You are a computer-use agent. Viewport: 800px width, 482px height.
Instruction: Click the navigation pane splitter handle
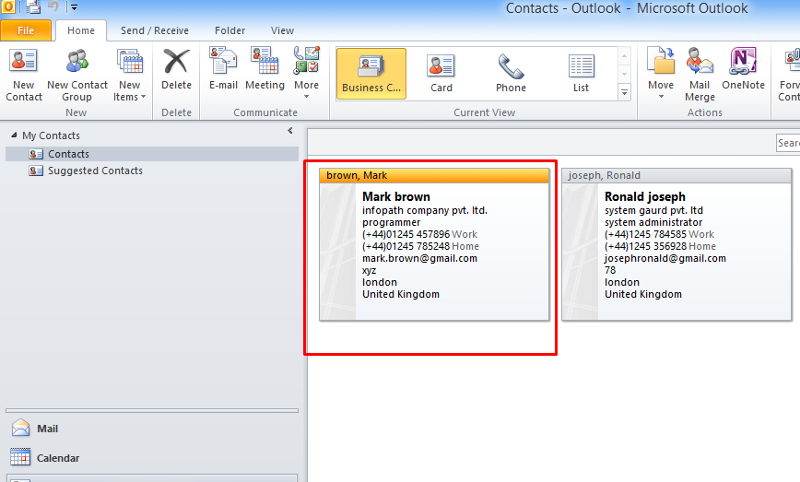pyautogui.click(x=152, y=410)
